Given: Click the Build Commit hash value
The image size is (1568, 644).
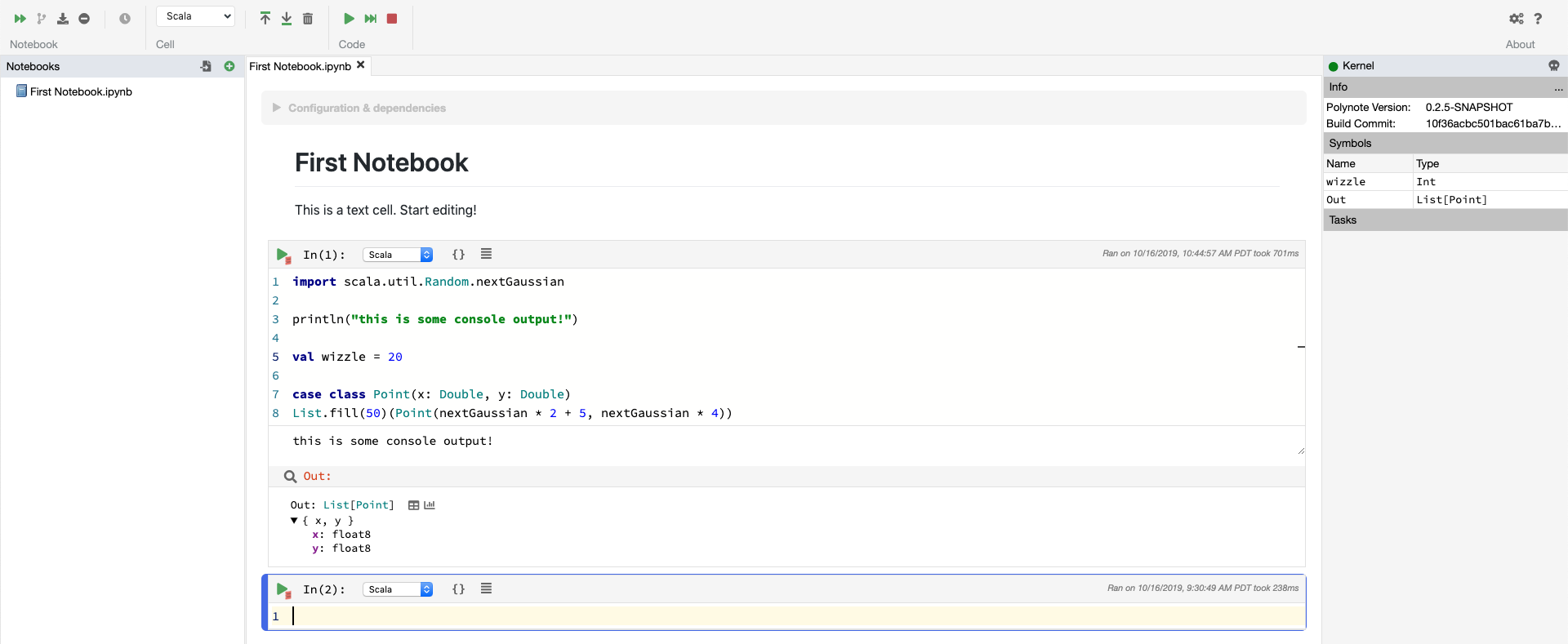Looking at the screenshot, I should tap(1494, 123).
